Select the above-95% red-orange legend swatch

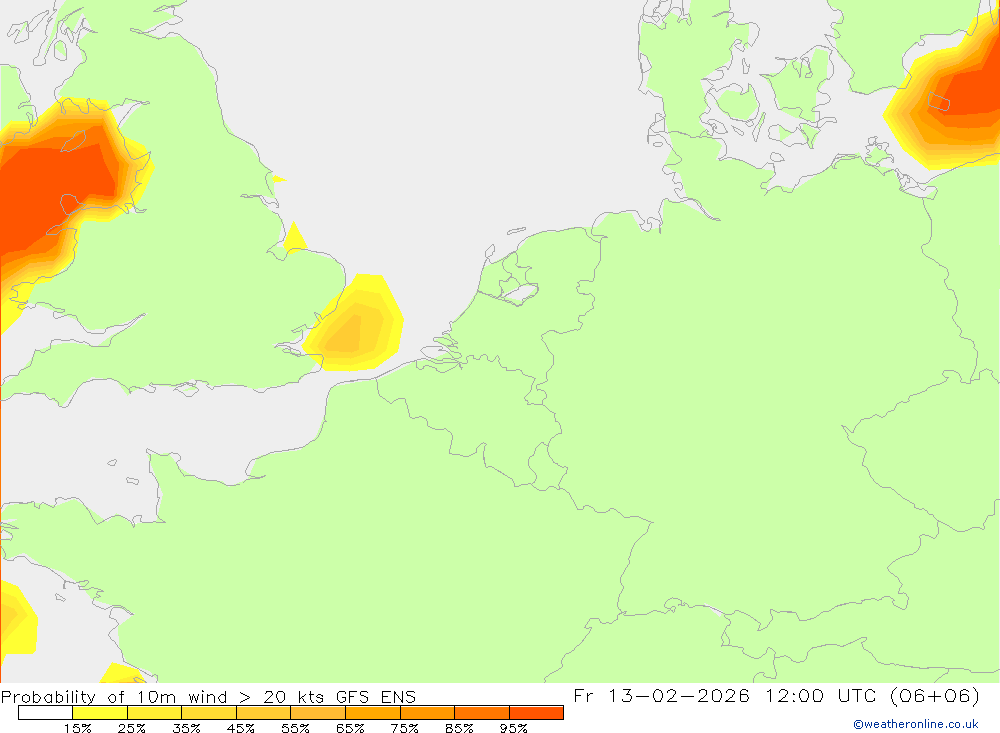point(536,713)
